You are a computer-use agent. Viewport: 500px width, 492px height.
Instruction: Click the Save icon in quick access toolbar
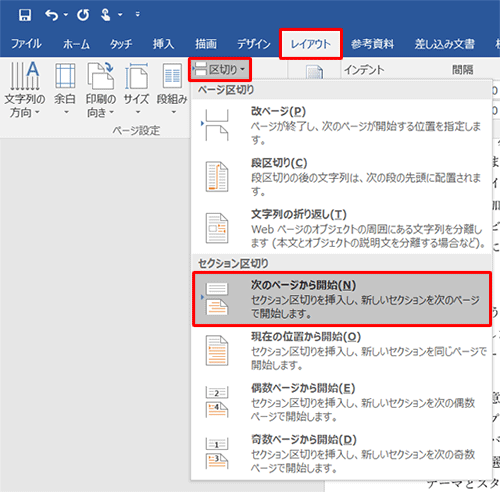25,15
